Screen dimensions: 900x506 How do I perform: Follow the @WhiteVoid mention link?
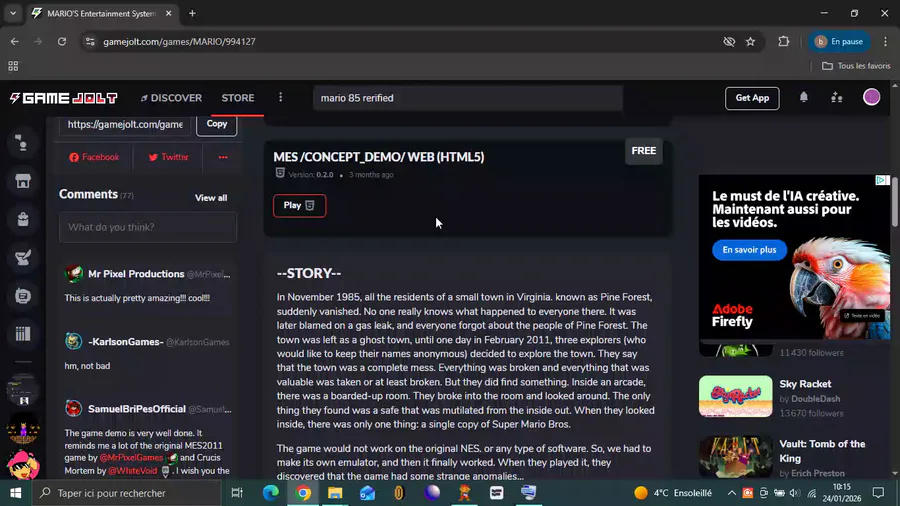point(133,470)
